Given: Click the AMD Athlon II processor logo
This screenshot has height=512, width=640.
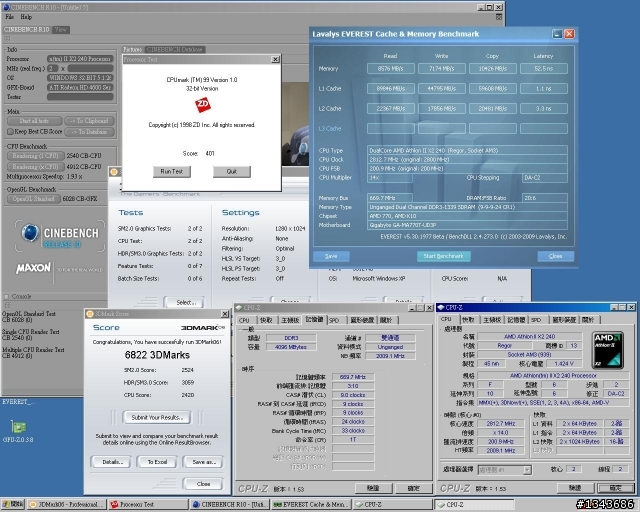Looking at the screenshot, I should point(607,350).
